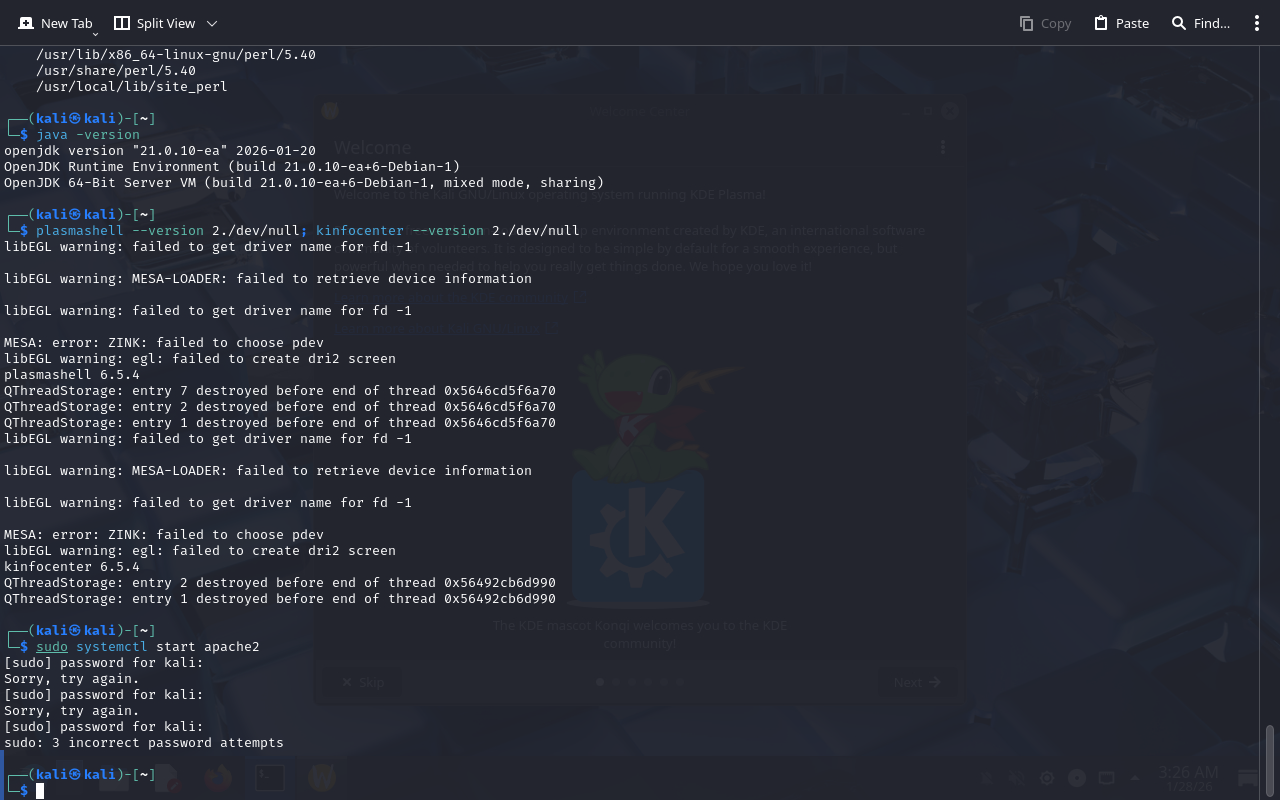
Task: Click the 3 incorrect password attempts message
Action: click(x=144, y=743)
